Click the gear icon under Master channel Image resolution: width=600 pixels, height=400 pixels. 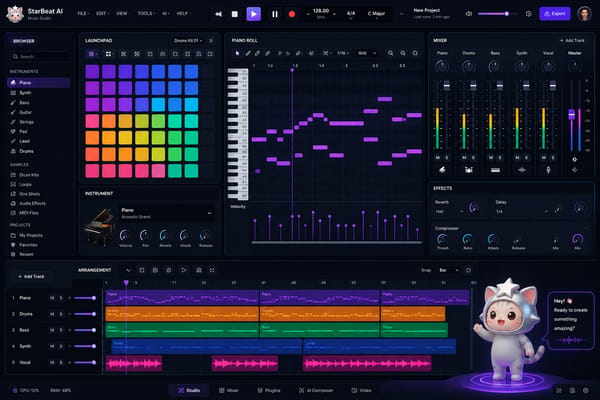[574, 159]
